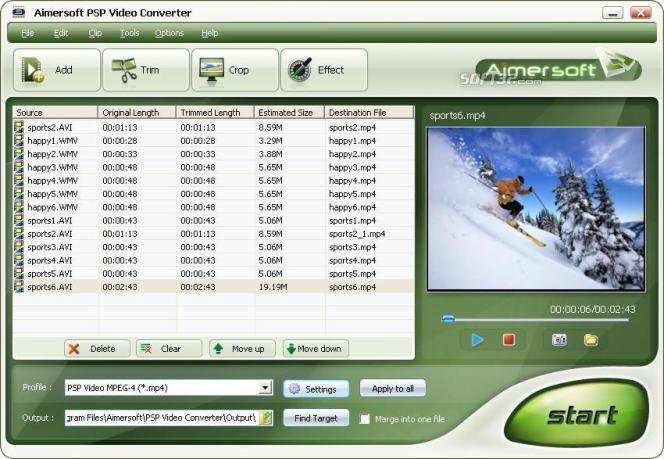Delete the selected file
Viewport: 664px width, 459px height.
(x=97, y=348)
